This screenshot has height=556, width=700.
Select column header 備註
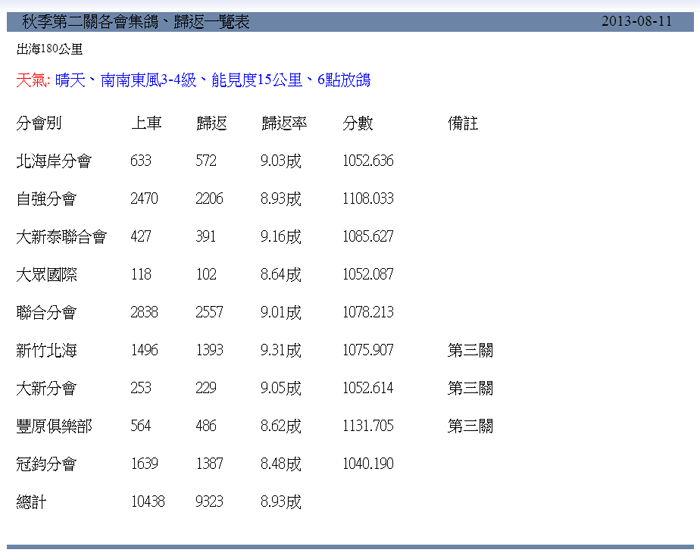click(463, 123)
